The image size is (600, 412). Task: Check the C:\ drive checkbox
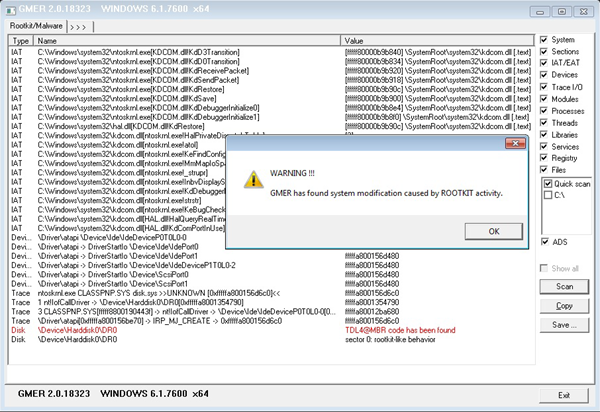pyautogui.click(x=548, y=195)
